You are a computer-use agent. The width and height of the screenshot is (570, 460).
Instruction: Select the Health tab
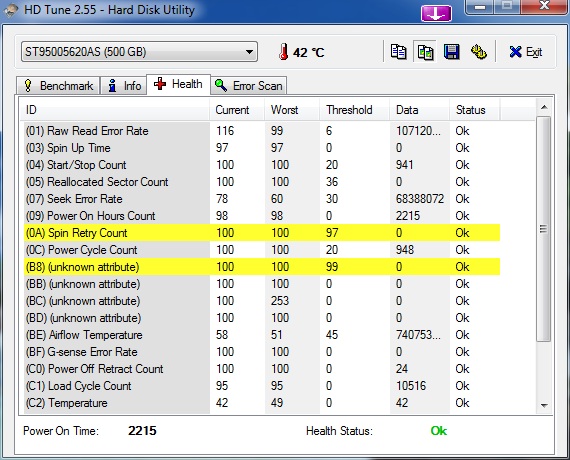click(x=178, y=84)
